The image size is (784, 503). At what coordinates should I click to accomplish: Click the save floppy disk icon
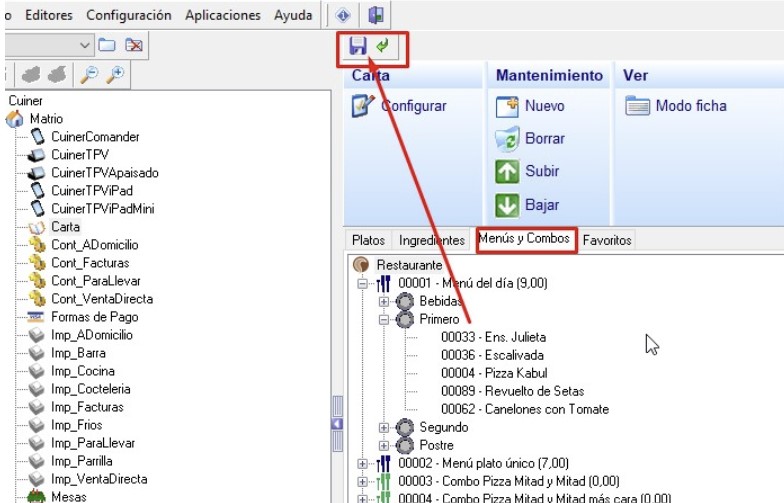358,46
